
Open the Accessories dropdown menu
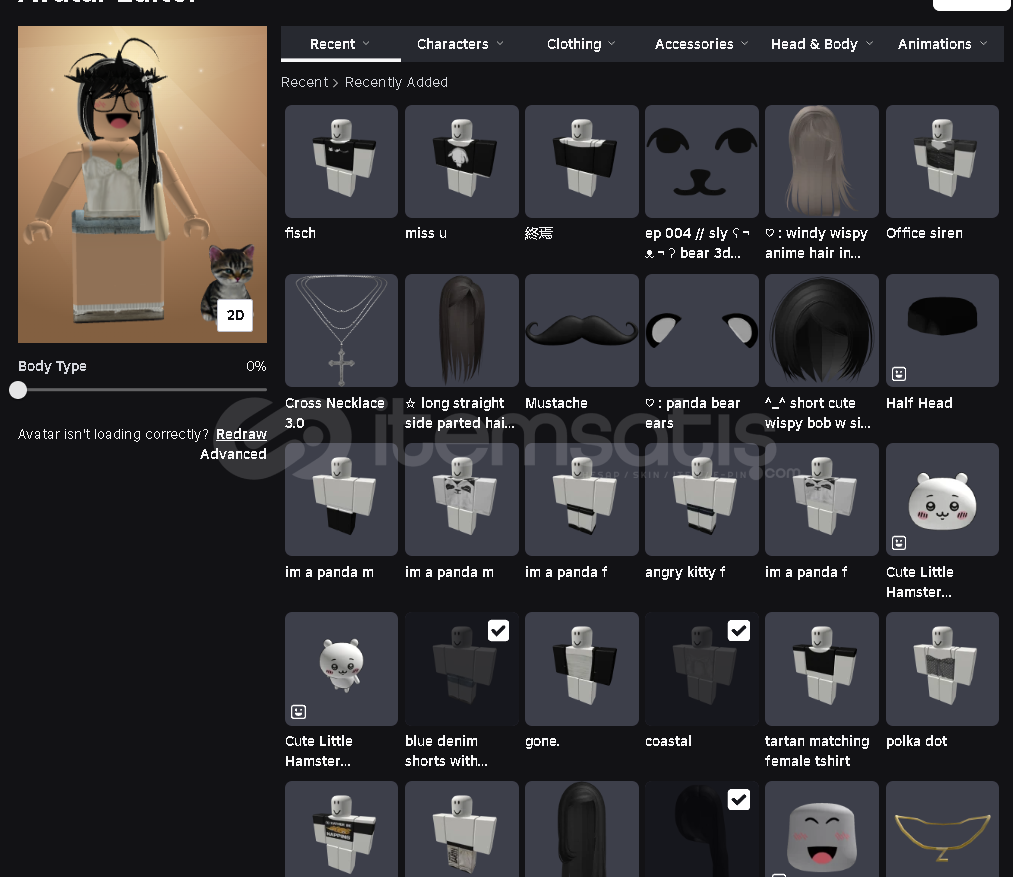coord(701,44)
